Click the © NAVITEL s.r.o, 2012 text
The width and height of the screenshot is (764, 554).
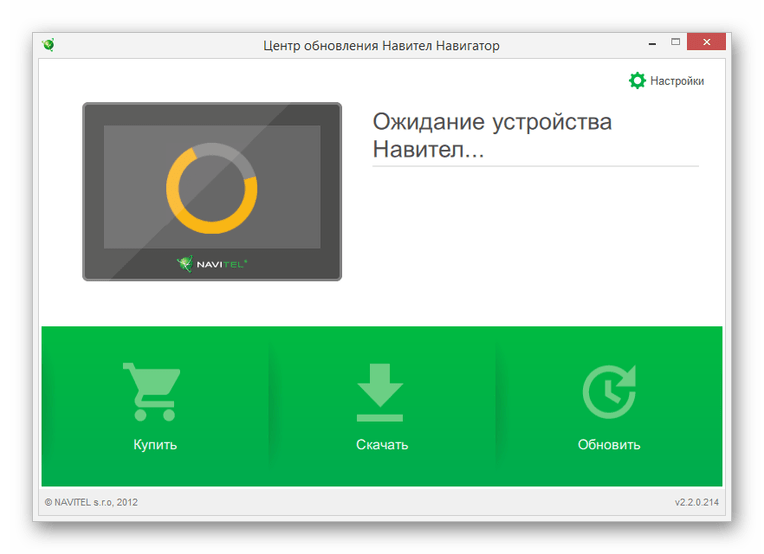point(91,502)
